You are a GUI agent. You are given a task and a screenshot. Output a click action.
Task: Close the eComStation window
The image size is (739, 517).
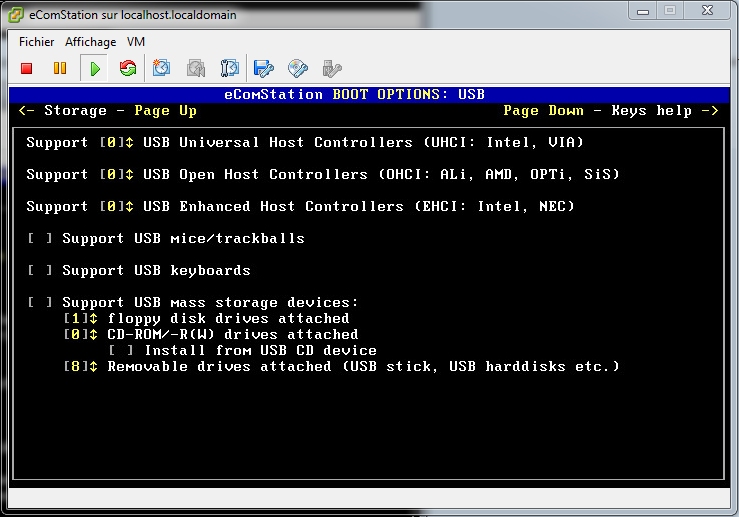[707, 10]
